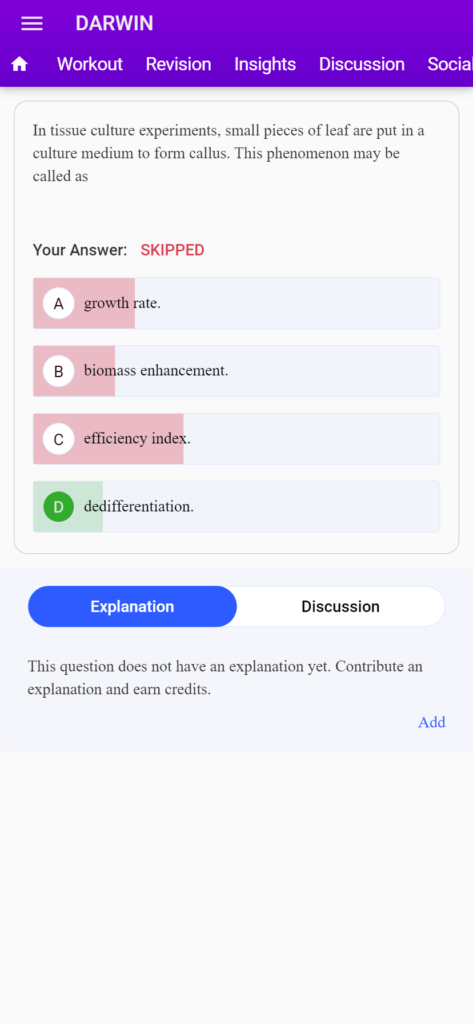Click the SKIPPED answer status label
473x1024 pixels.
pyautogui.click(x=172, y=250)
